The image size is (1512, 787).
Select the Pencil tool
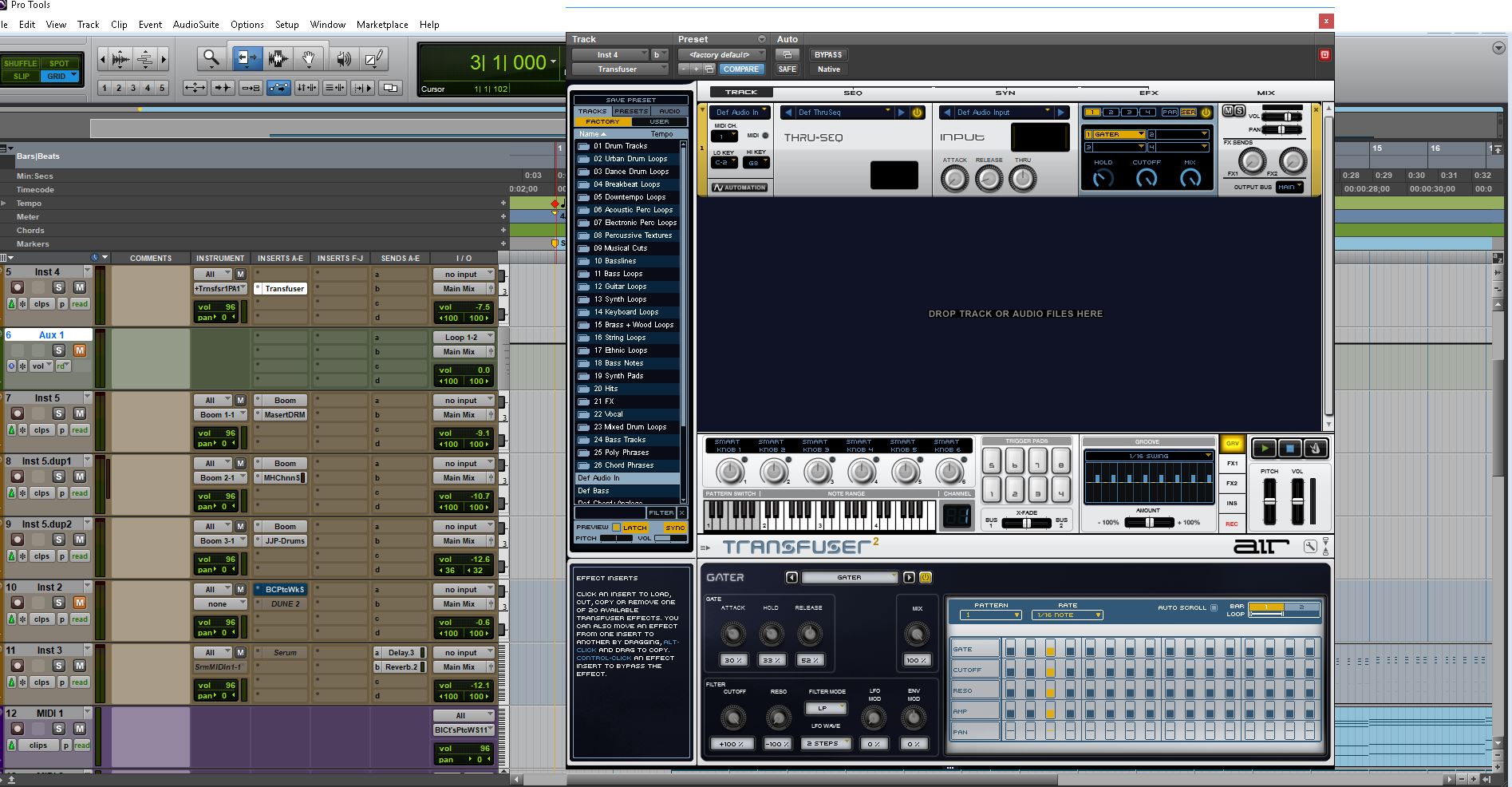coord(373,57)
